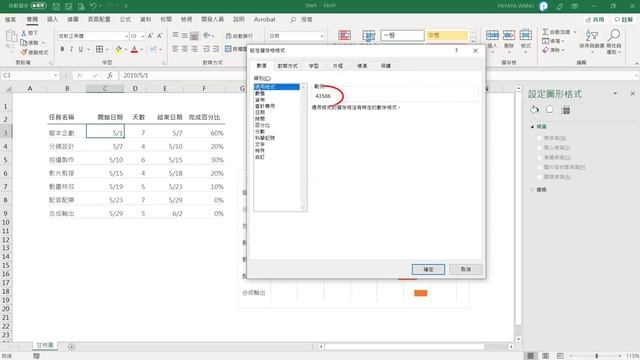Toggle Underline formatting

pyautogui.click(x=80, y=49)
